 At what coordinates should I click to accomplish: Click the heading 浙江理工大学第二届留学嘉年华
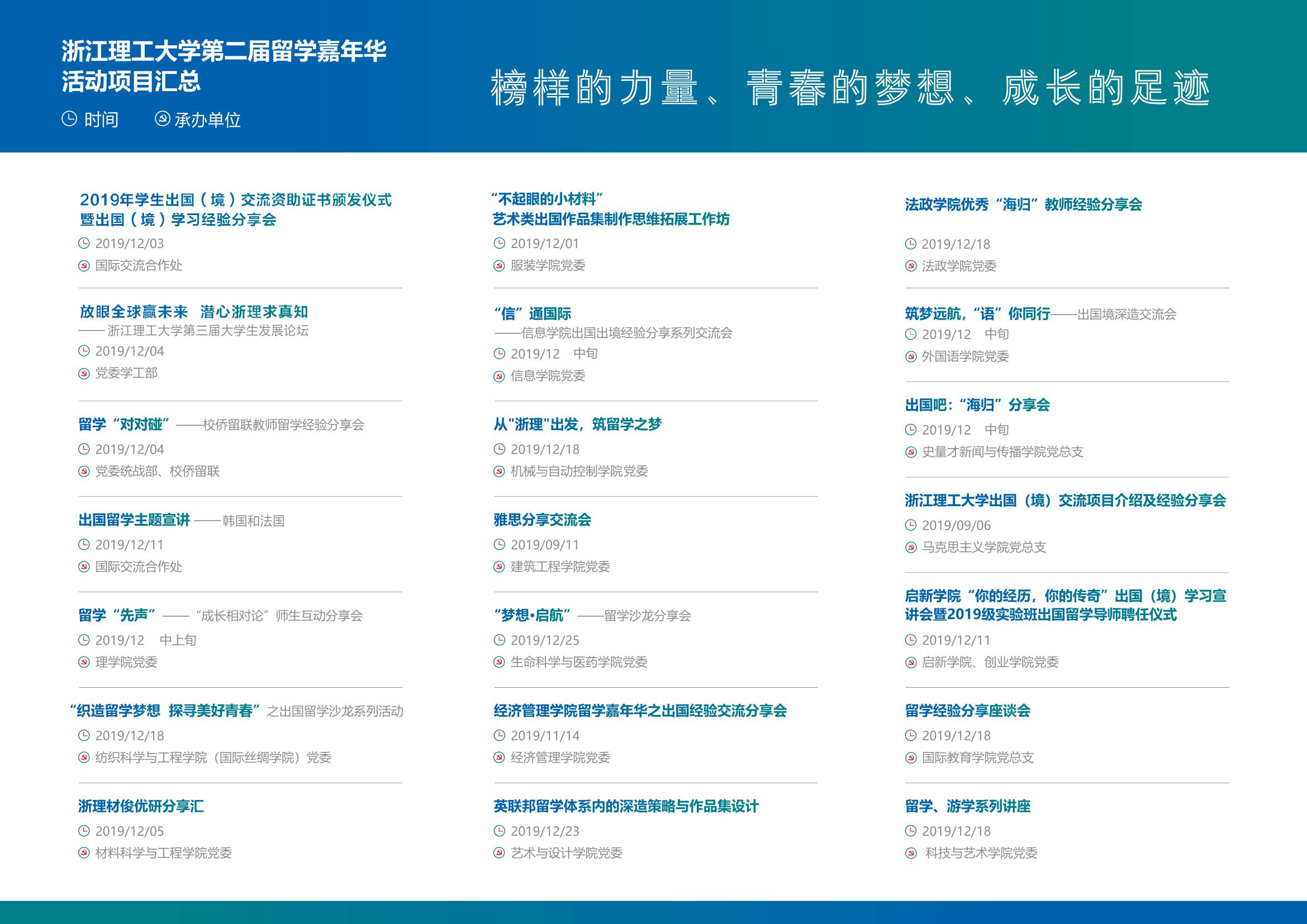tap(224, 51)
